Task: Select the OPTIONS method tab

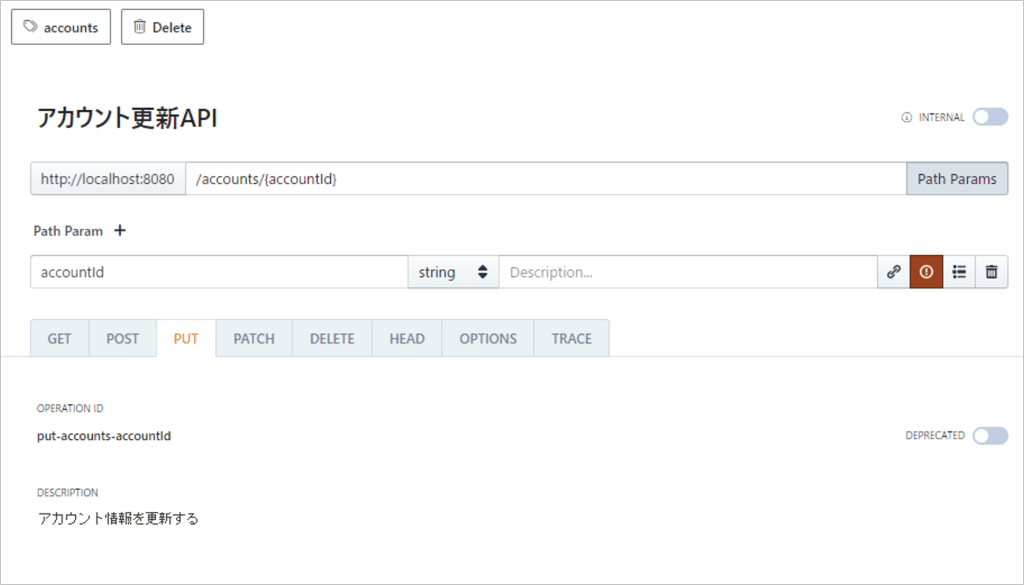Action: pos(488,339)
